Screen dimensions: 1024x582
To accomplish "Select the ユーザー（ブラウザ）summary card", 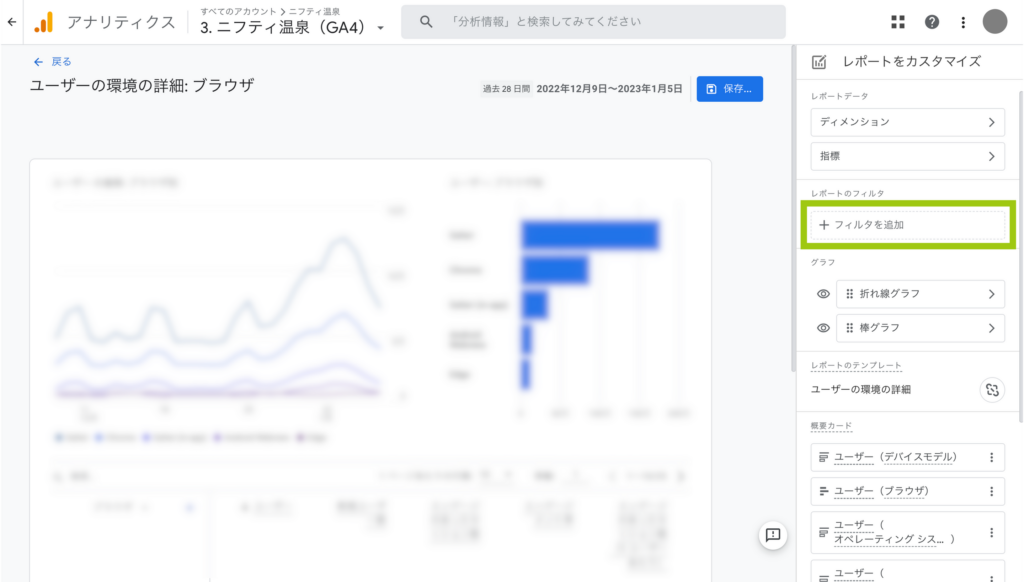I will tap(908, 491).
